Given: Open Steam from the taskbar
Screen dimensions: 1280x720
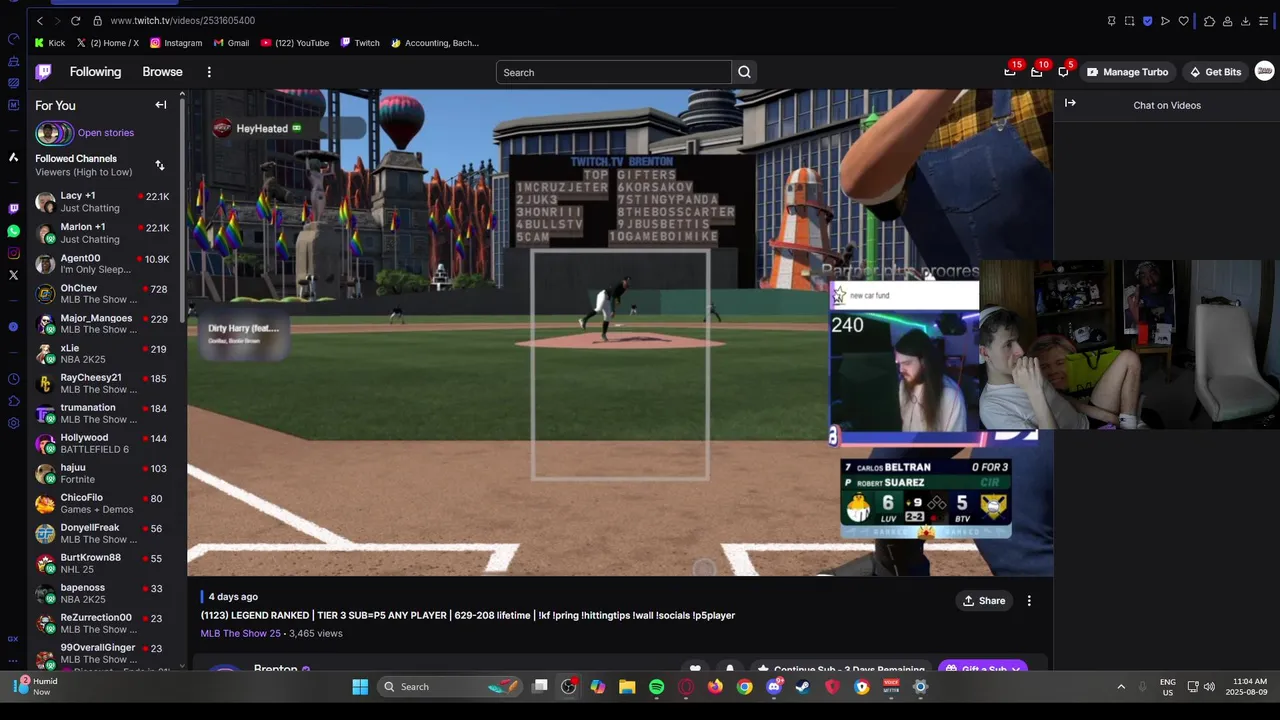Looking at the screenshot, I should point(803,687).
